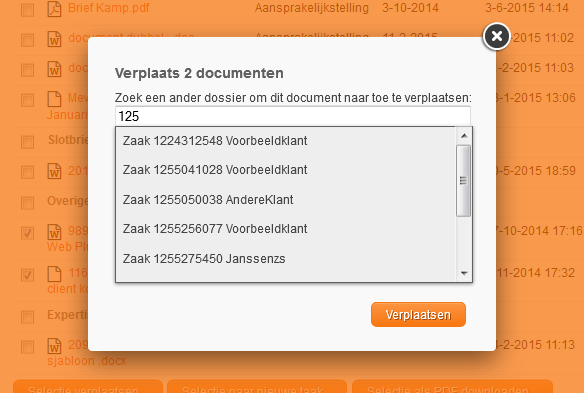The height and width of the screenshot is (393, 584).
Task: Click the dossier list scroll up arrow
Action: 464,136
